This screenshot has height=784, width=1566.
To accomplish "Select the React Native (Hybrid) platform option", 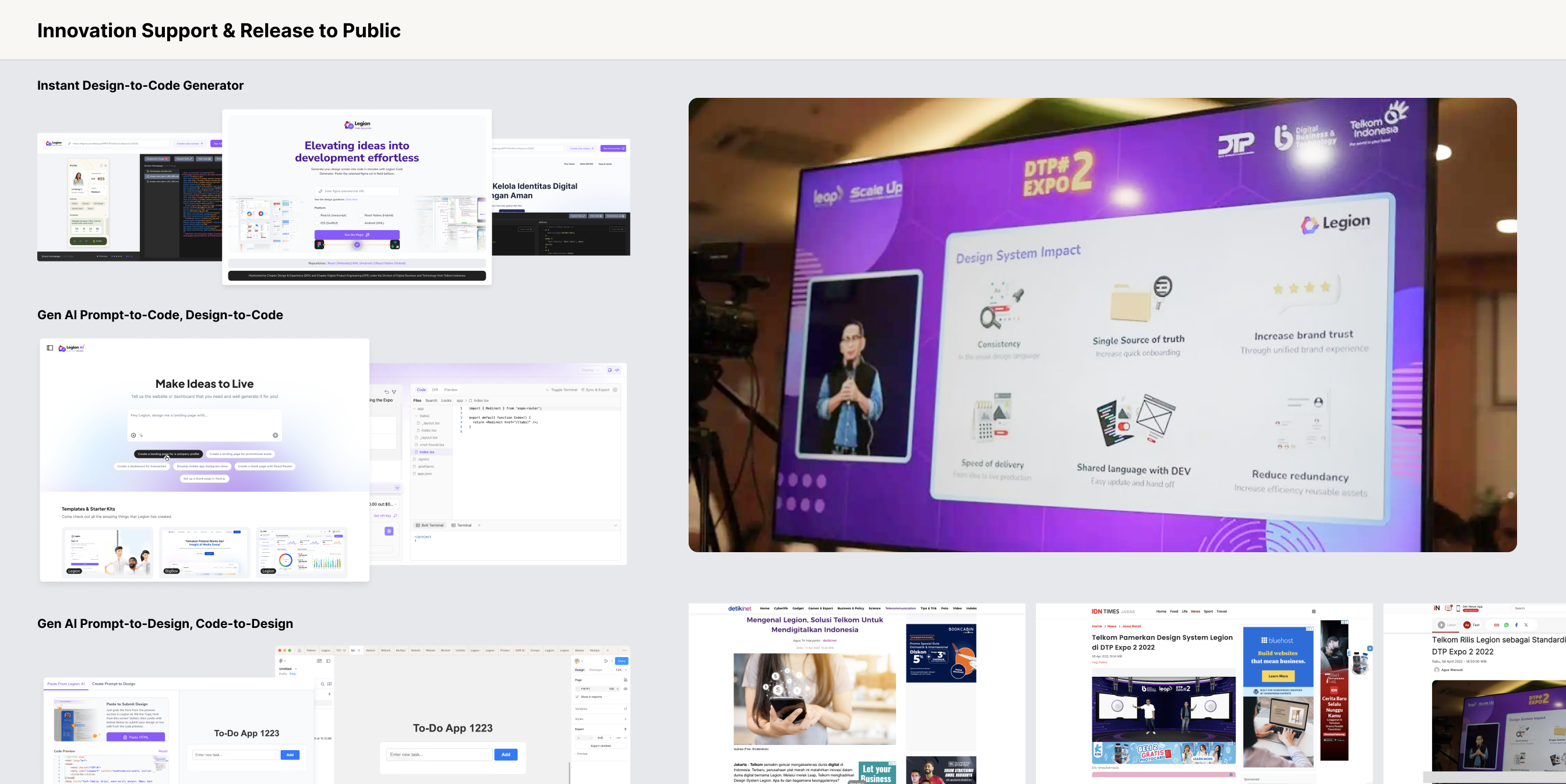I will [361, 215].
